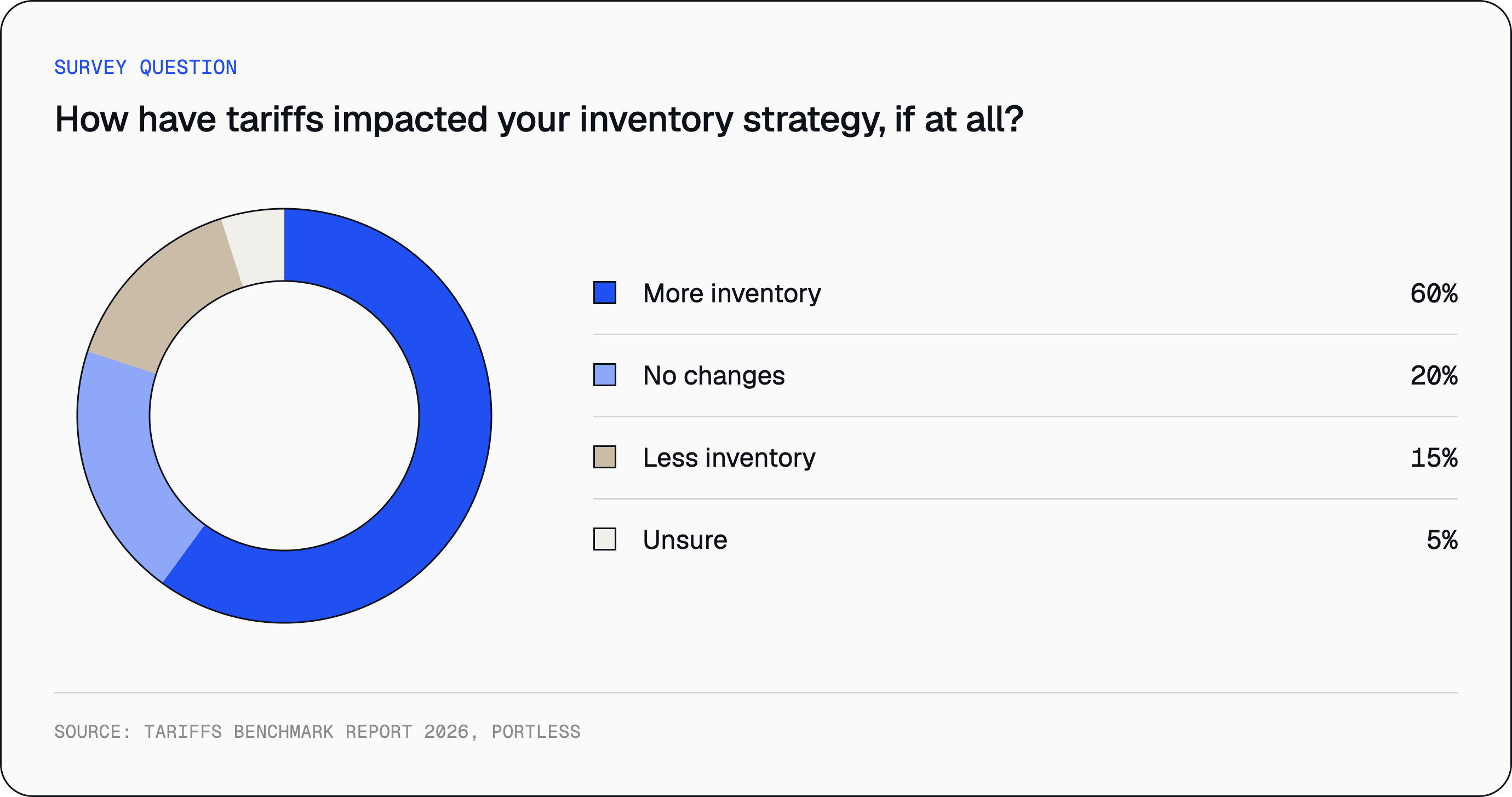Viewport: 1512px width, 797px height.
Task: Select the Less inventory legend label
Action: 729,457
